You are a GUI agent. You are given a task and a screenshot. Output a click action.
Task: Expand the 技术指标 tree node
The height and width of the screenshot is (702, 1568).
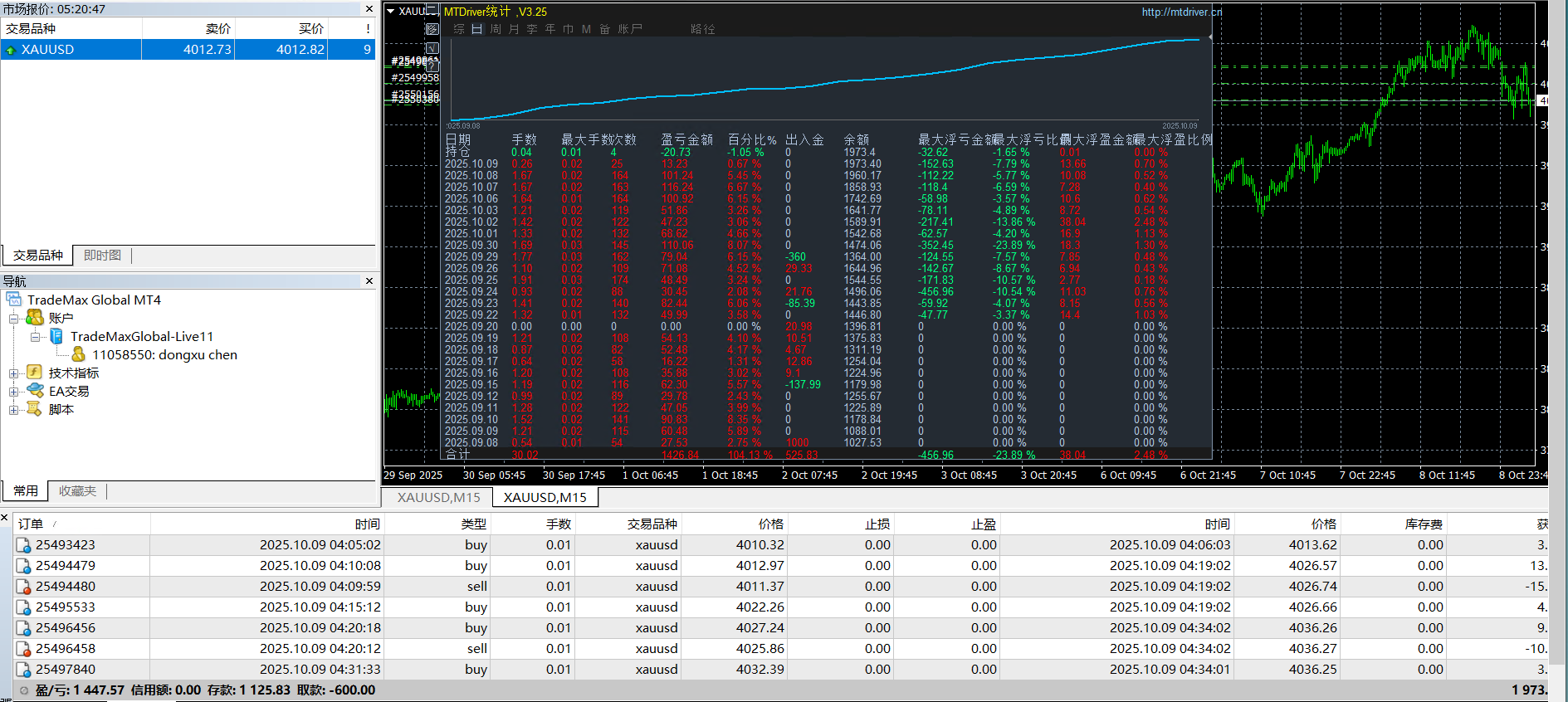coord(14,373)
